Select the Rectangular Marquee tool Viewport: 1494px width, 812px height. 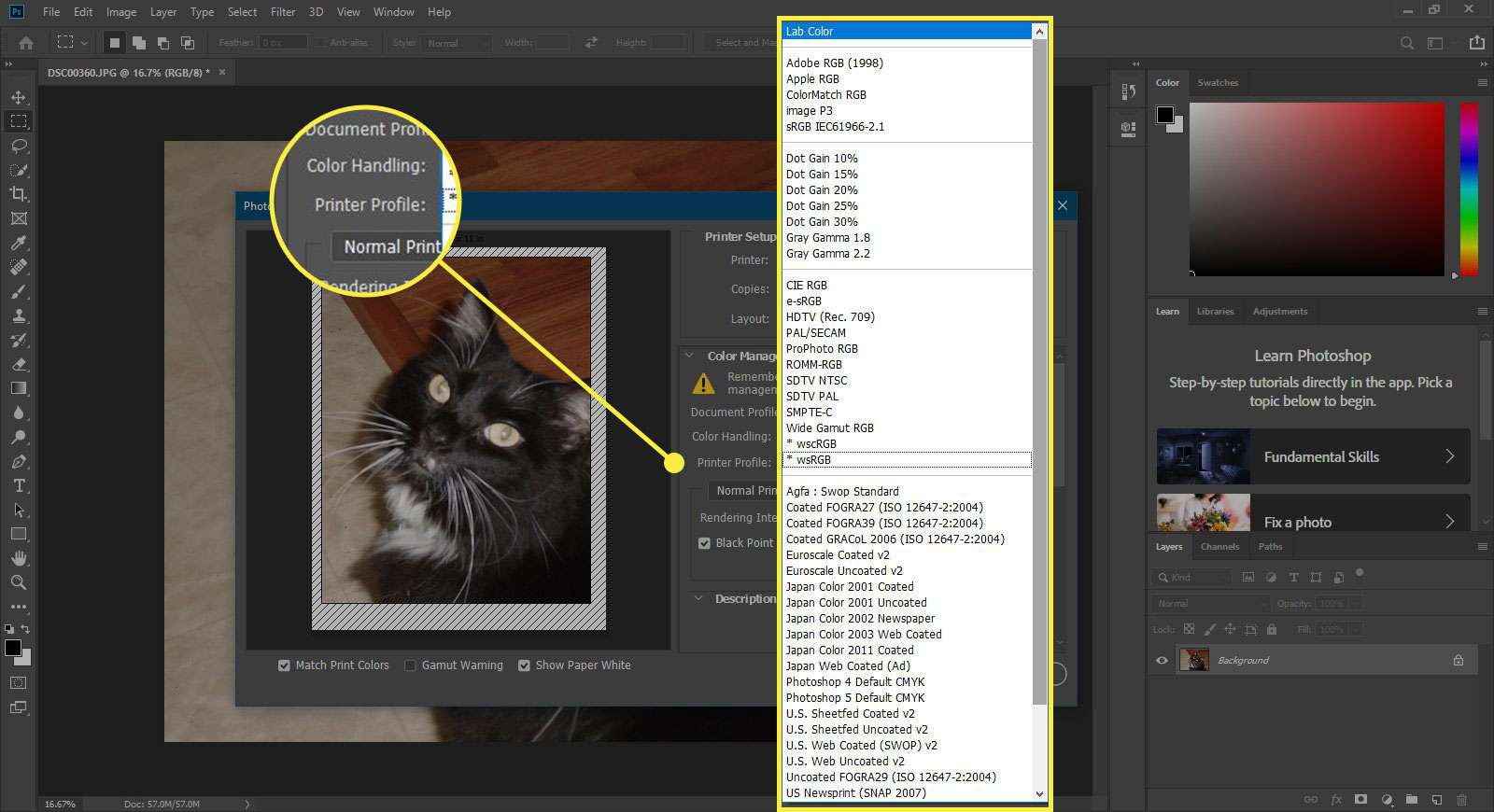[19, 121]
